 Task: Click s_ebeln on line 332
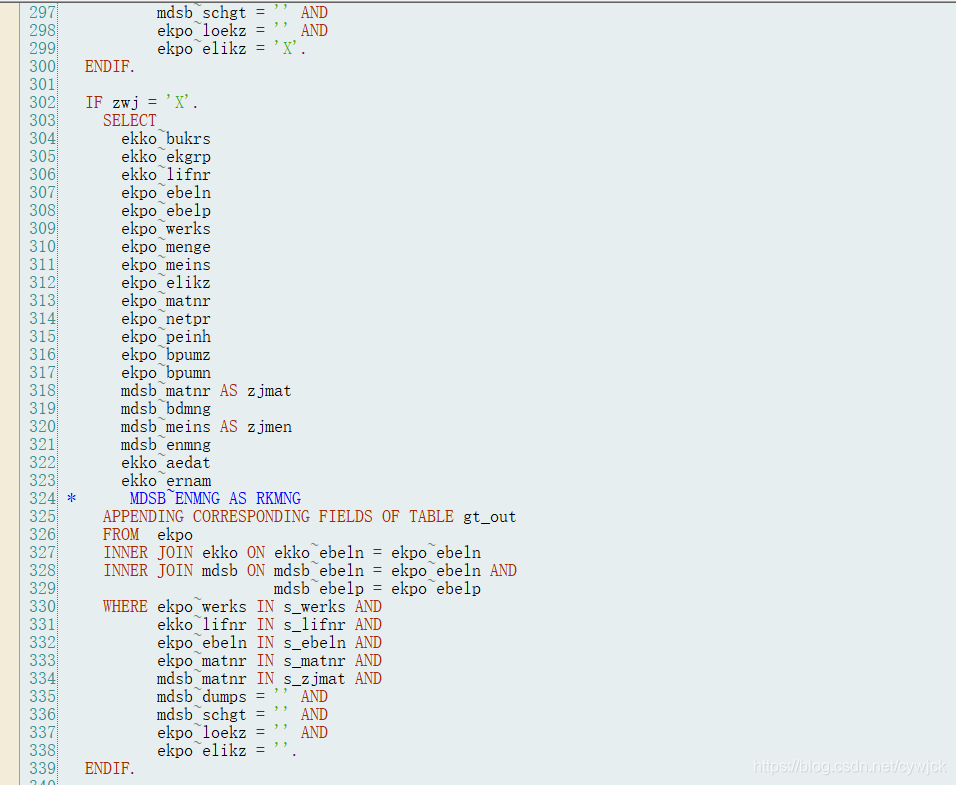coord(314,643)
